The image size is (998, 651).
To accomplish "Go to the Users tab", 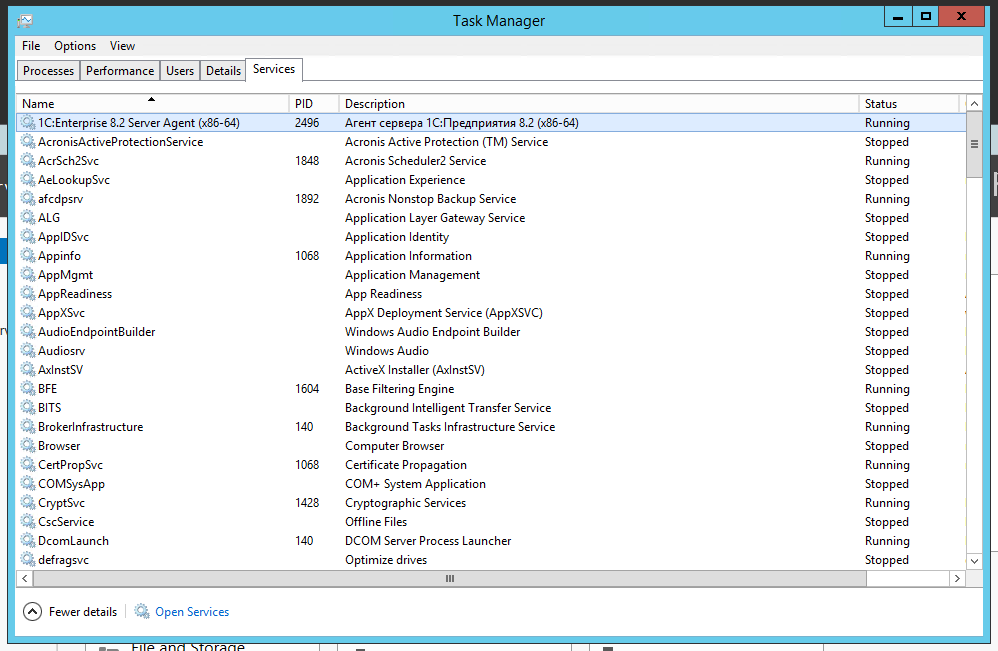I will pos(180,71).
